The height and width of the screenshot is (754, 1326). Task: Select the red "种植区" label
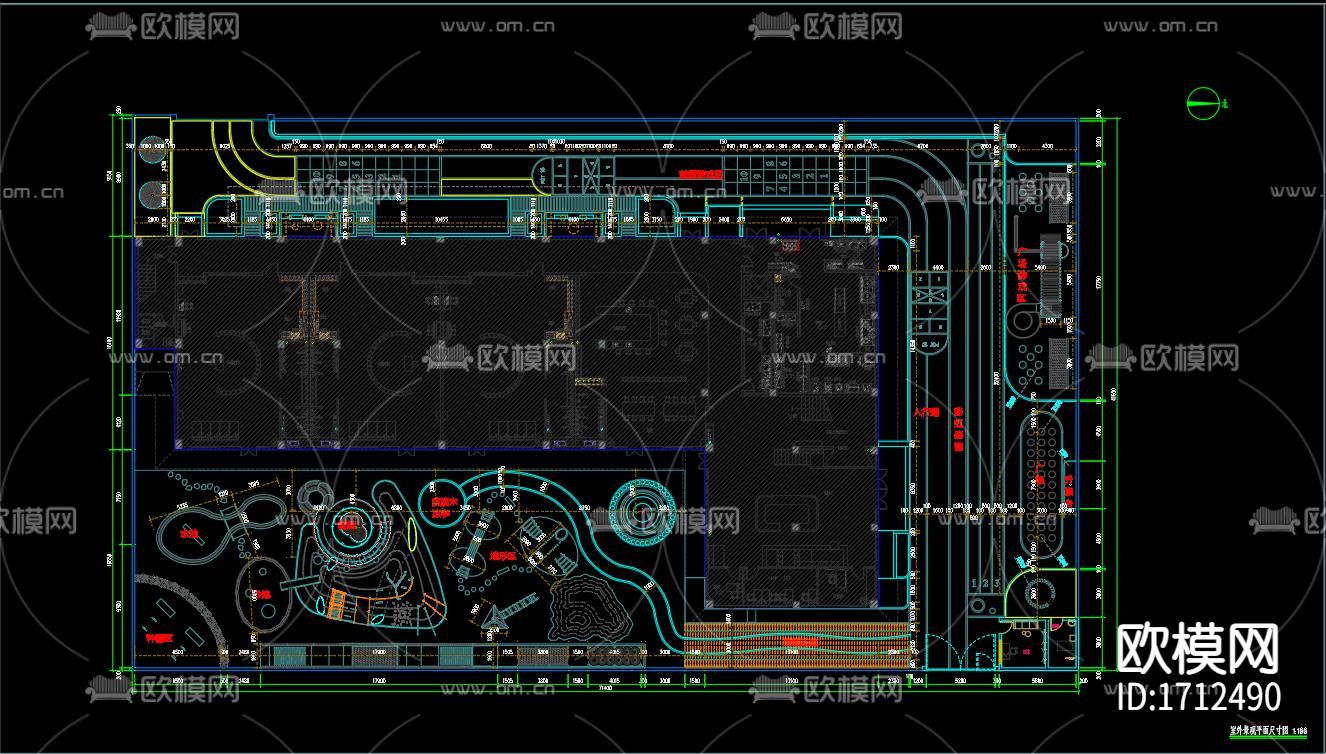coord(158,636)
